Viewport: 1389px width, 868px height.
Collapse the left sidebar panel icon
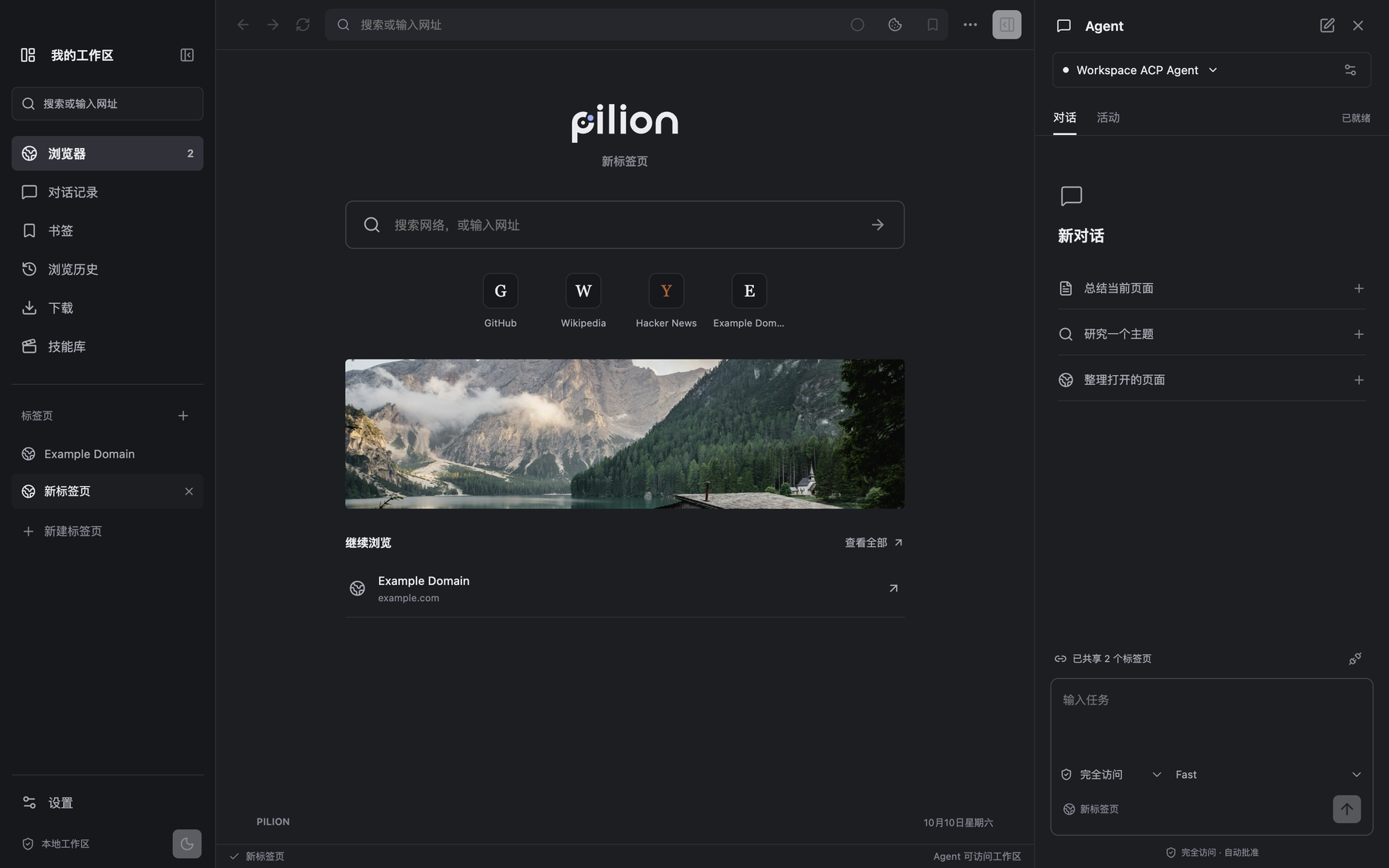(187, 55)
